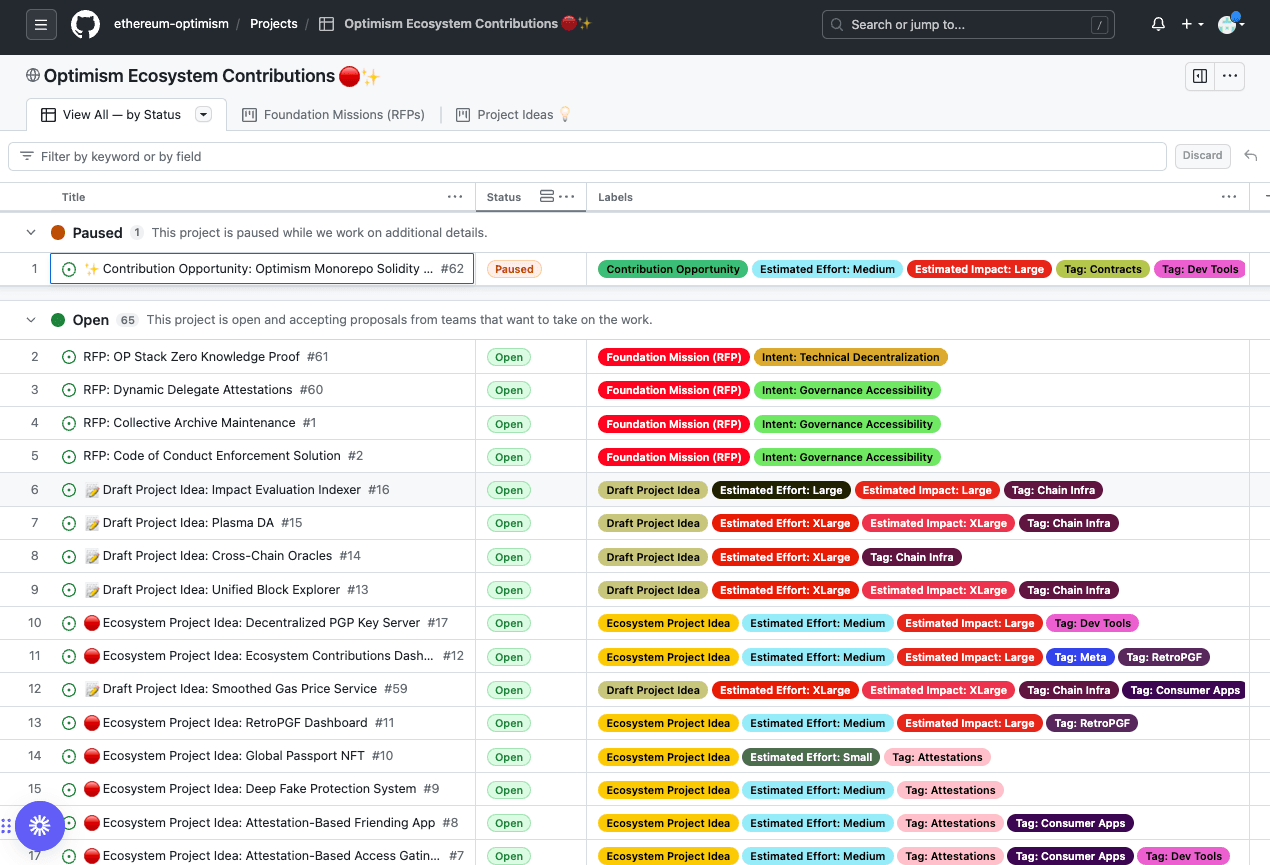Viewport: 1270px width, 865px height.
Task: Click Estimated Impact: XLarge label on Unified Block Explorer
Action: (938, 590)
